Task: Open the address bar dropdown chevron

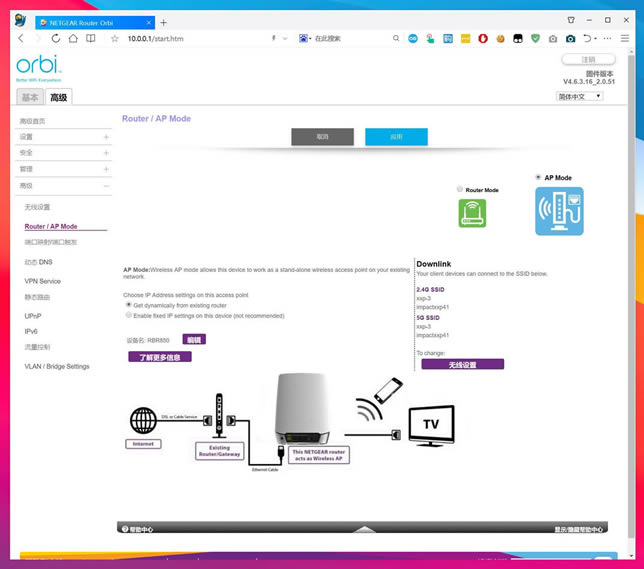Action: [285, 38]
